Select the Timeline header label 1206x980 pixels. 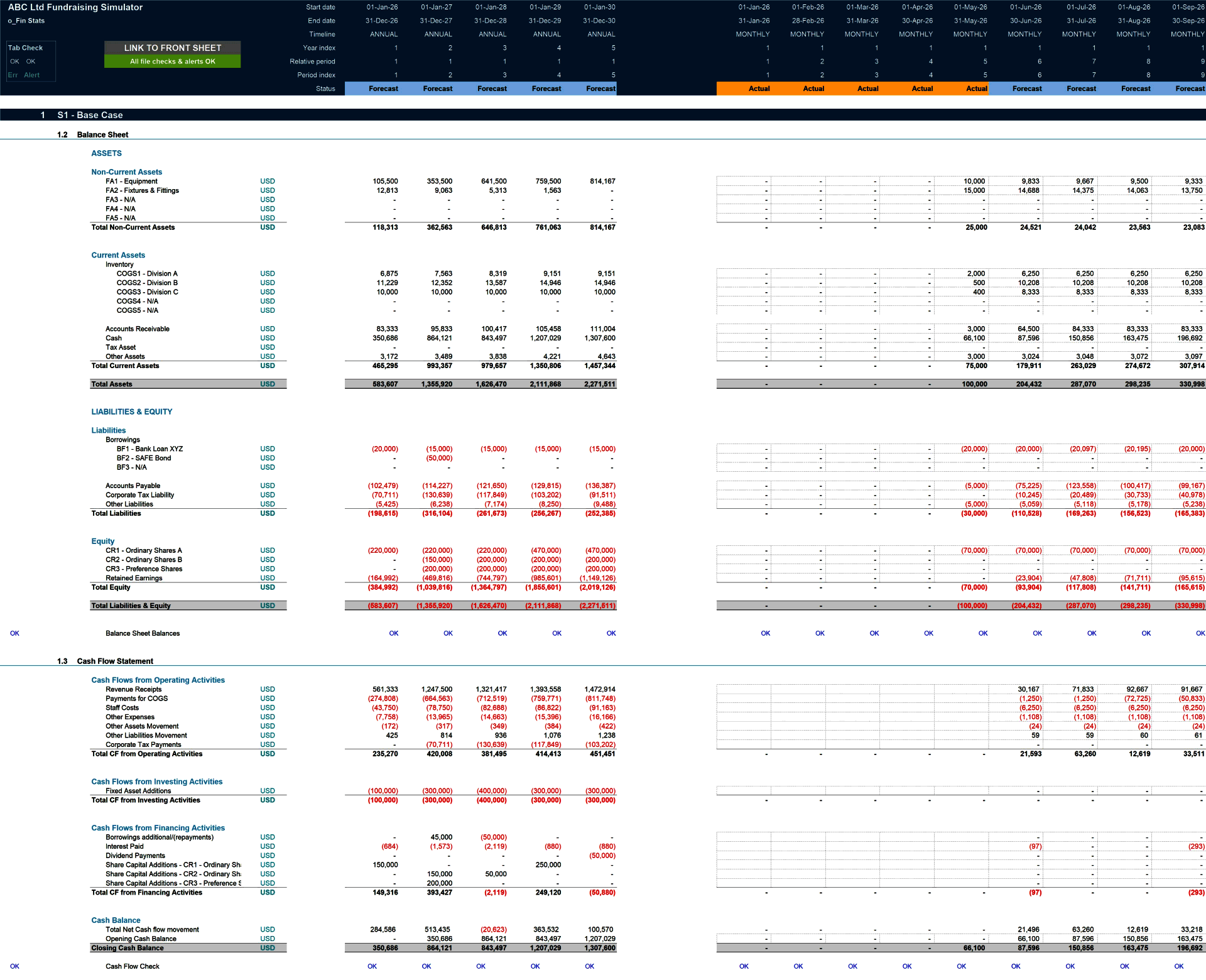point(322,35)
